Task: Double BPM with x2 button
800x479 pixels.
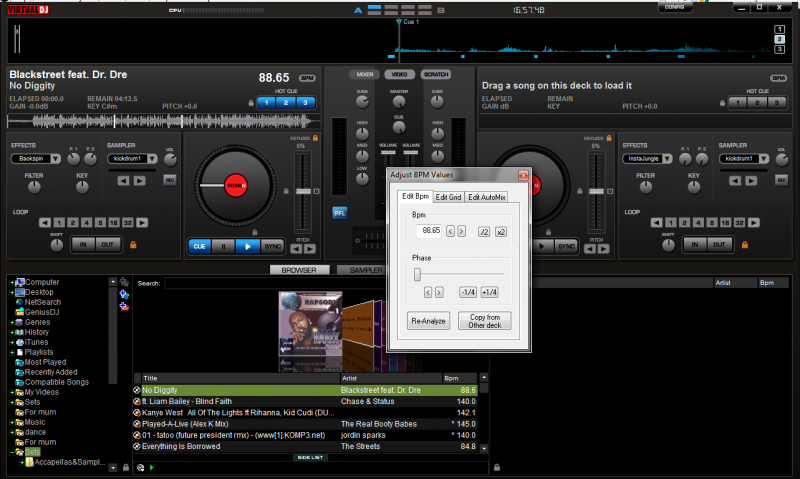Action: (x=501, y=232)
